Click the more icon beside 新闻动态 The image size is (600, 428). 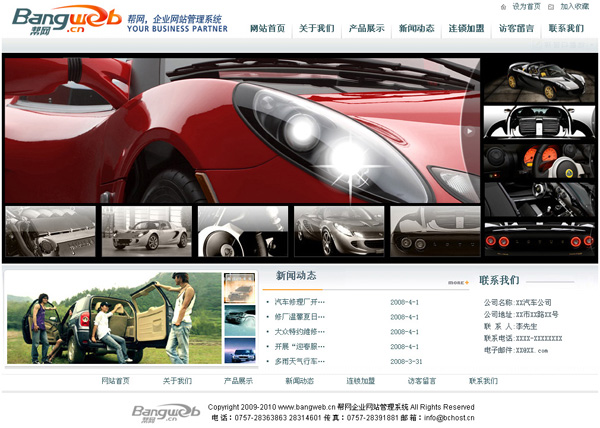click(458, 283)
